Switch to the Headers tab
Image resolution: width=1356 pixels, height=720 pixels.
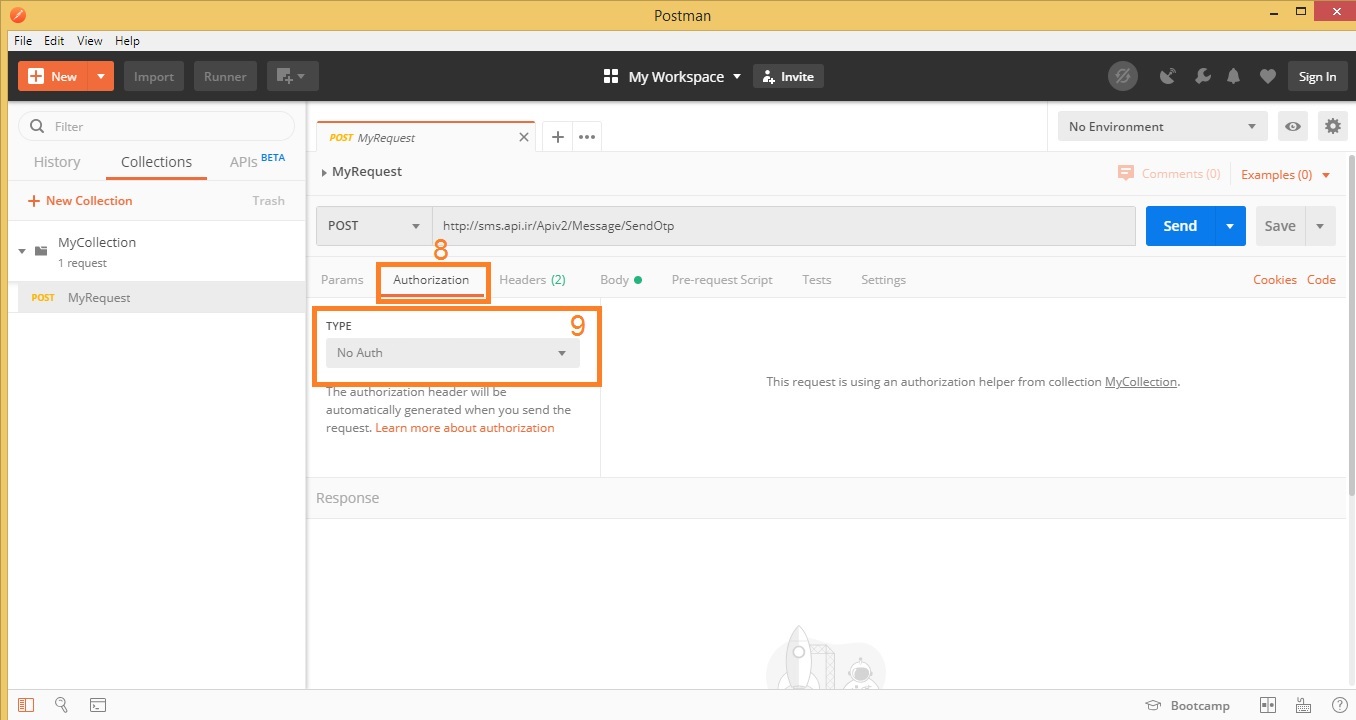(x=531, y=280)
